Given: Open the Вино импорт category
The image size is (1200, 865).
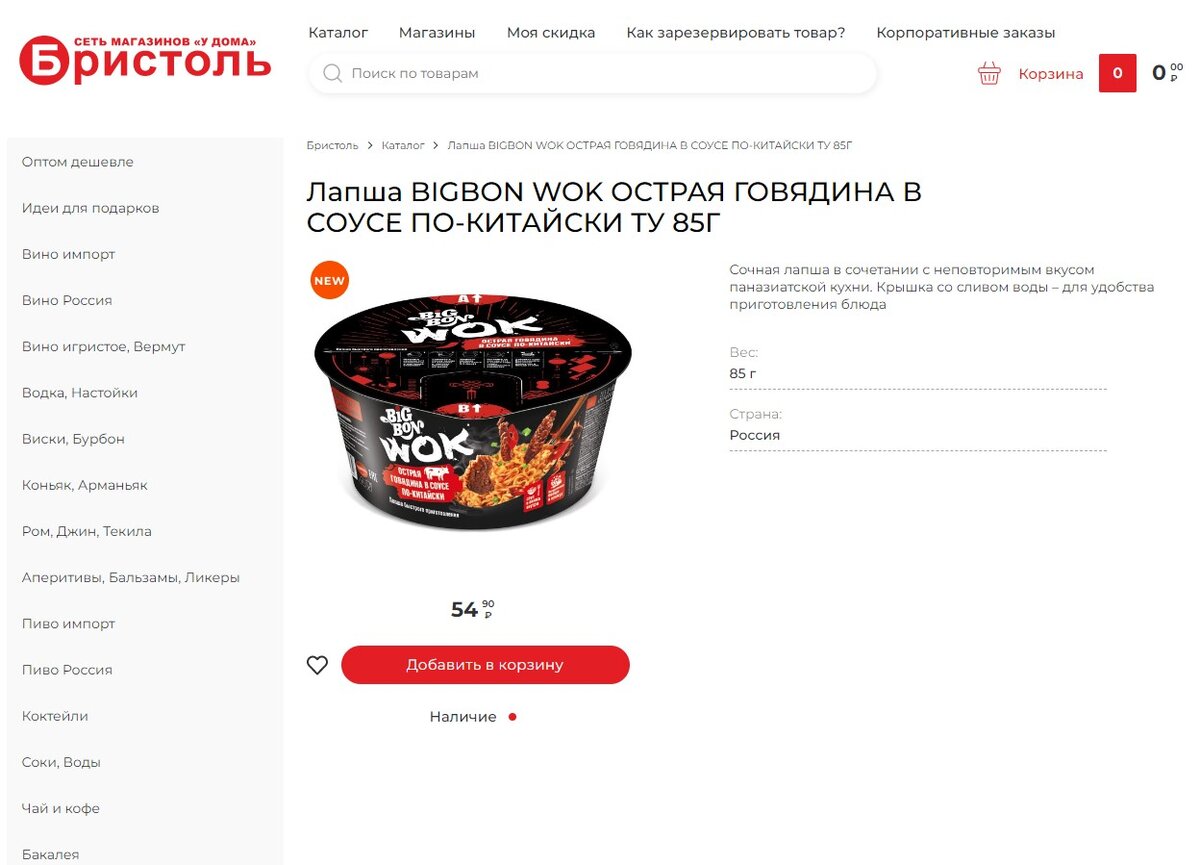Looking at the screenshot, I should click(68, 254).
